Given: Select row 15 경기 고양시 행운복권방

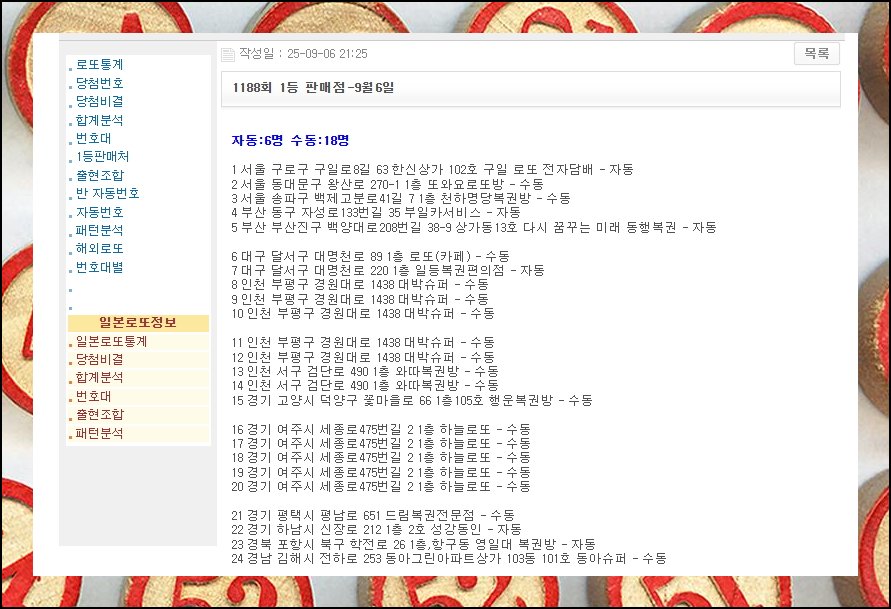Looking at the screenshot, I should point(412,400).
